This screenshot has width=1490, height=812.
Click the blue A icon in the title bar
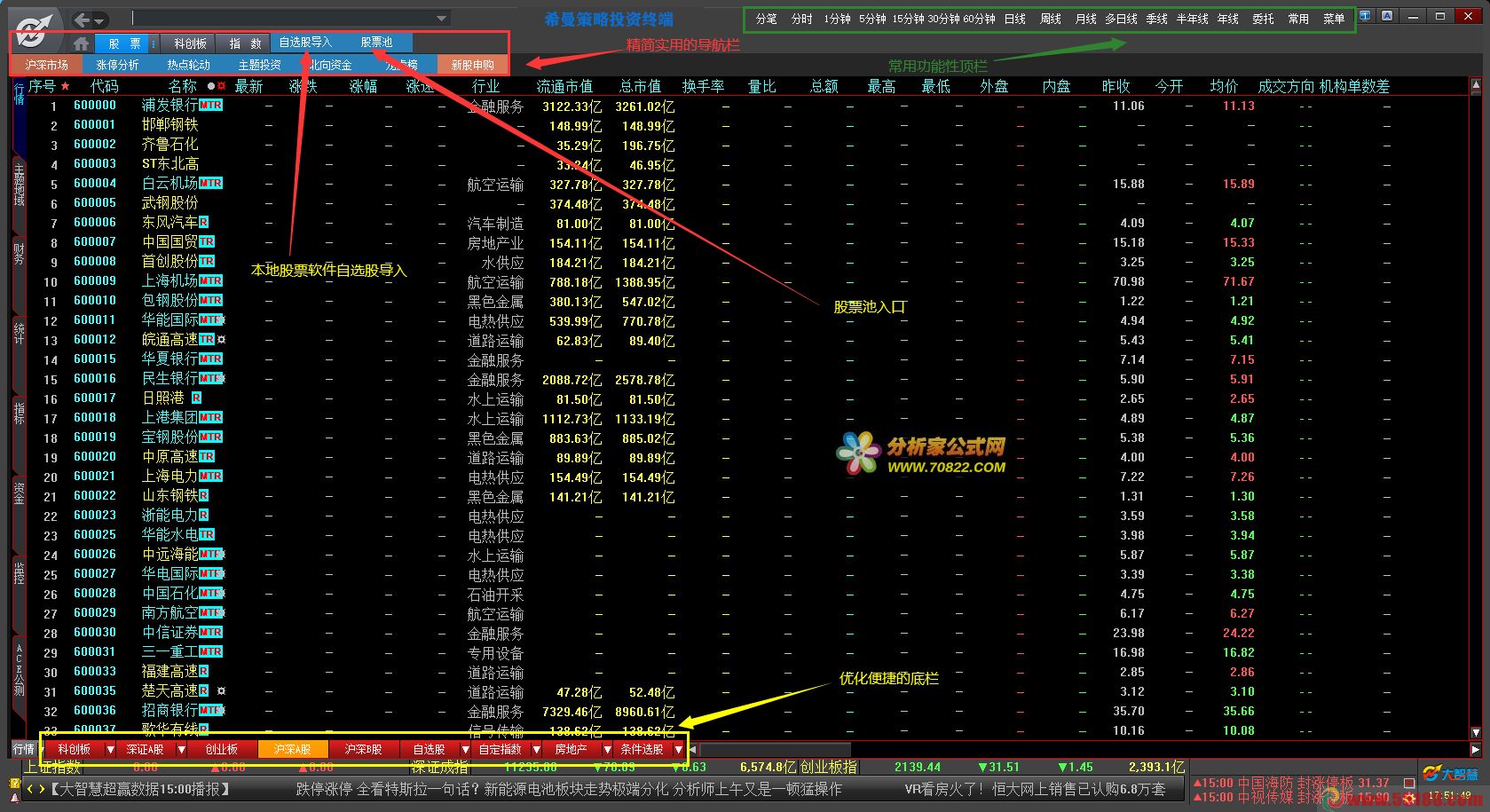[1387, 16]
